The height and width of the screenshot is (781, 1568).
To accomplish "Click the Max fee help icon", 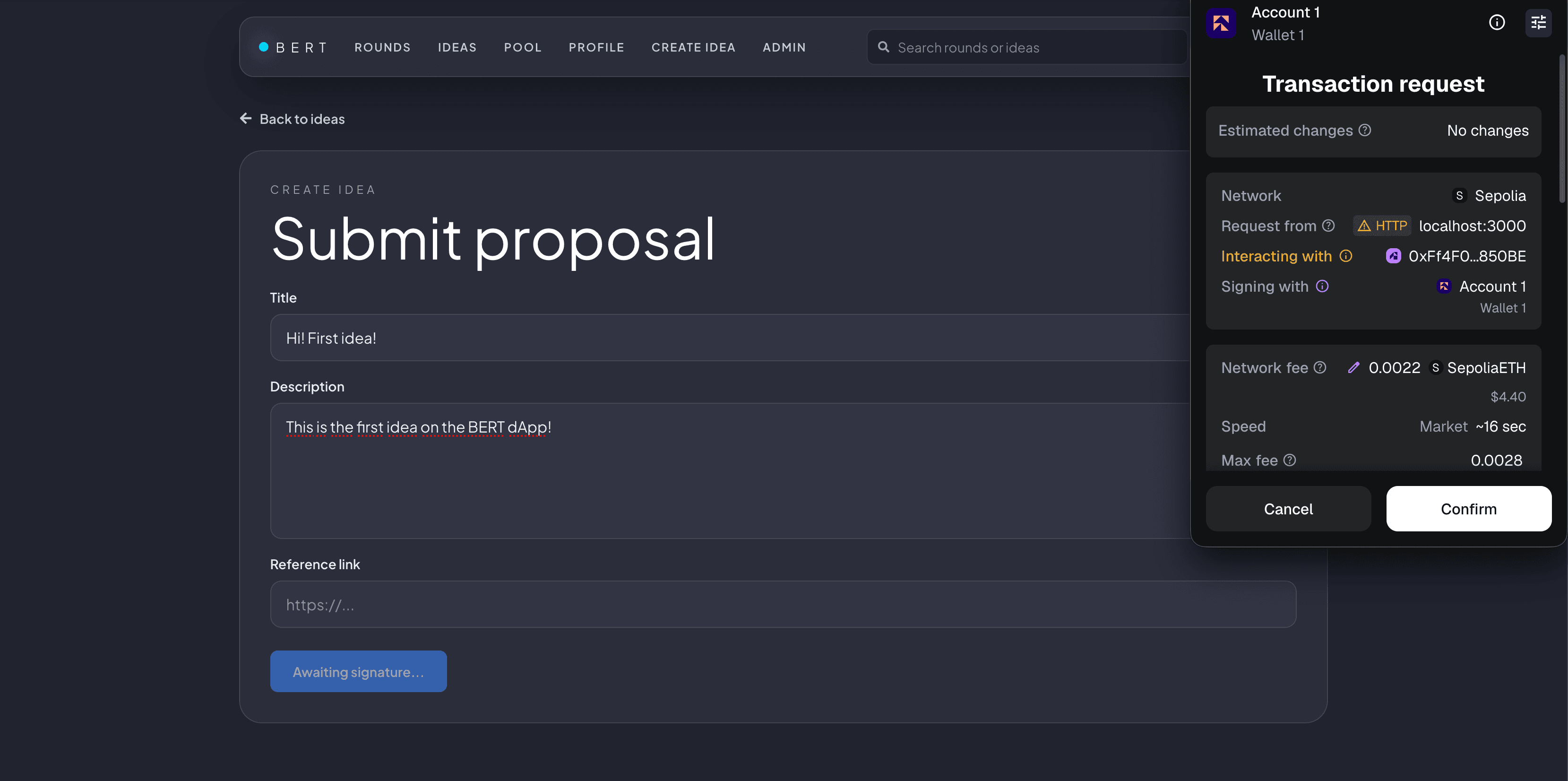I will [x=1290, y=460].
